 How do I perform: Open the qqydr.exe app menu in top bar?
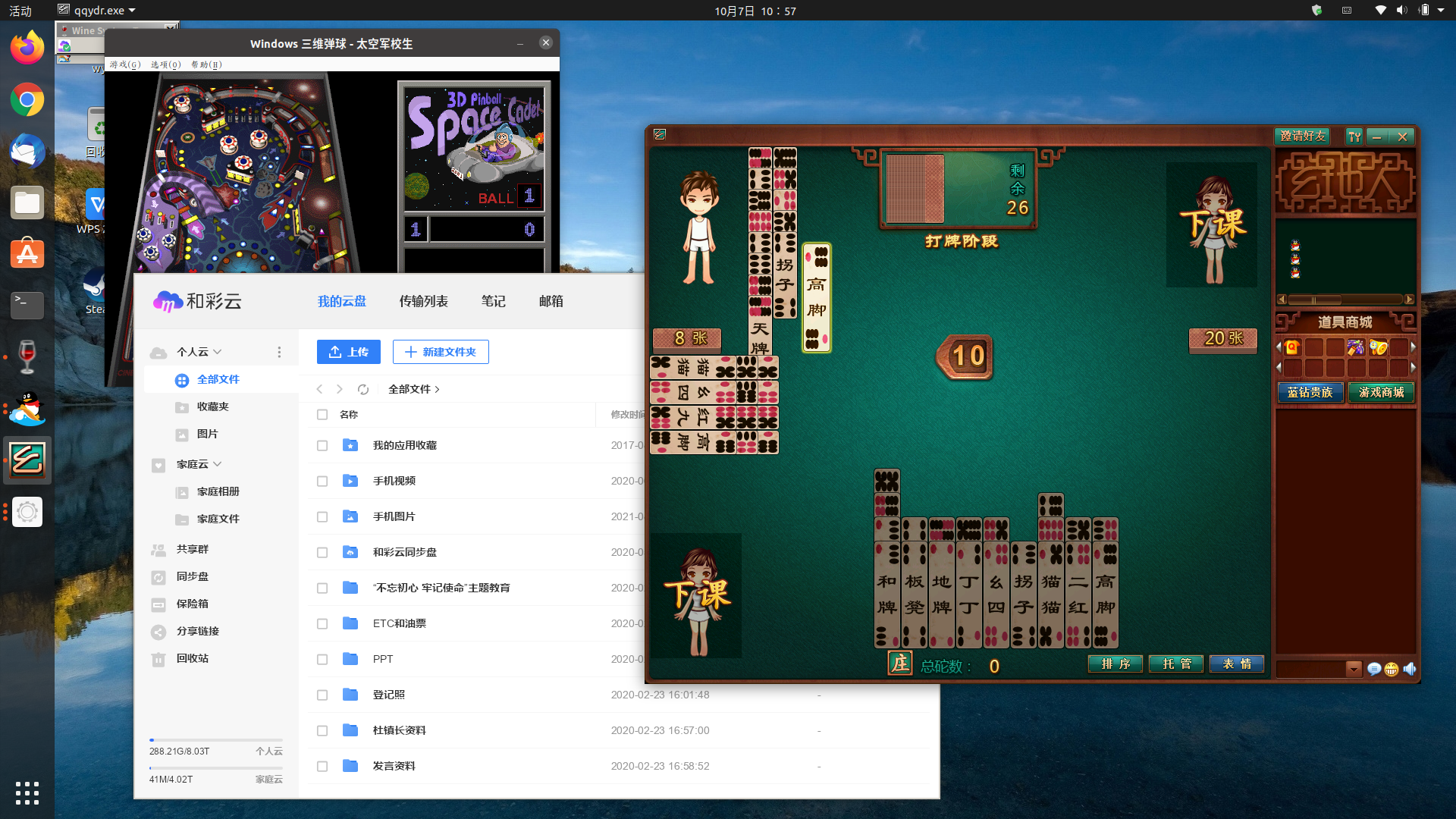[97, 11]
